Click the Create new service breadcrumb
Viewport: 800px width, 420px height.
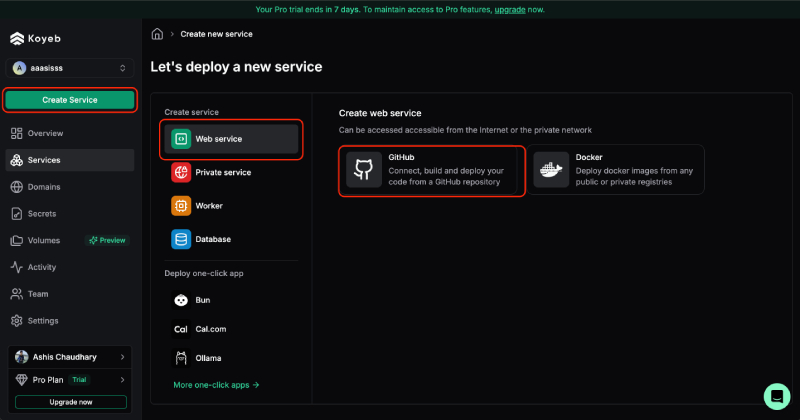click(216, 34)
